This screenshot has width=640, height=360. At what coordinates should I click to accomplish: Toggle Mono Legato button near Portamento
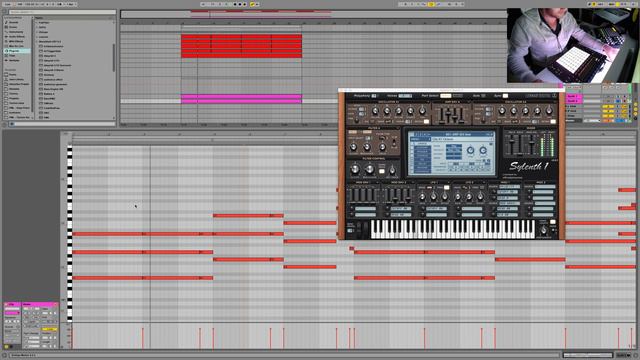point(552,222)
